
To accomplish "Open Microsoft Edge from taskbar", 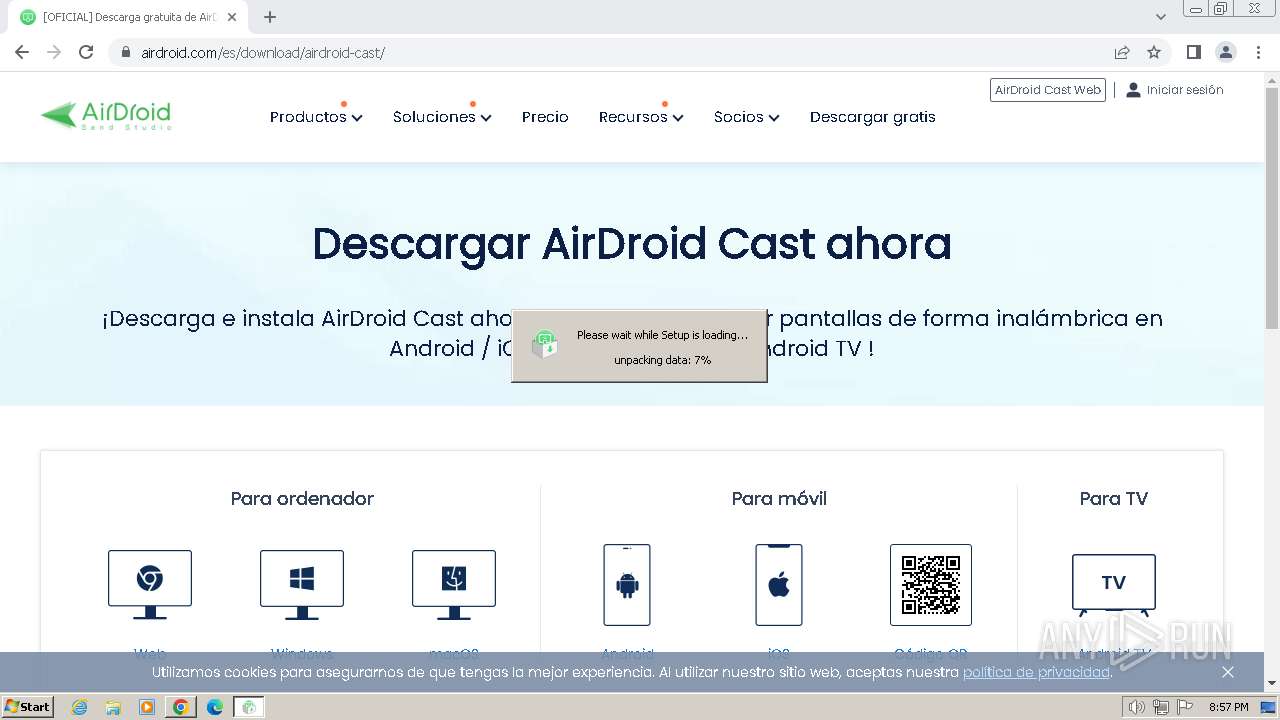I will [x=214, y=707].
